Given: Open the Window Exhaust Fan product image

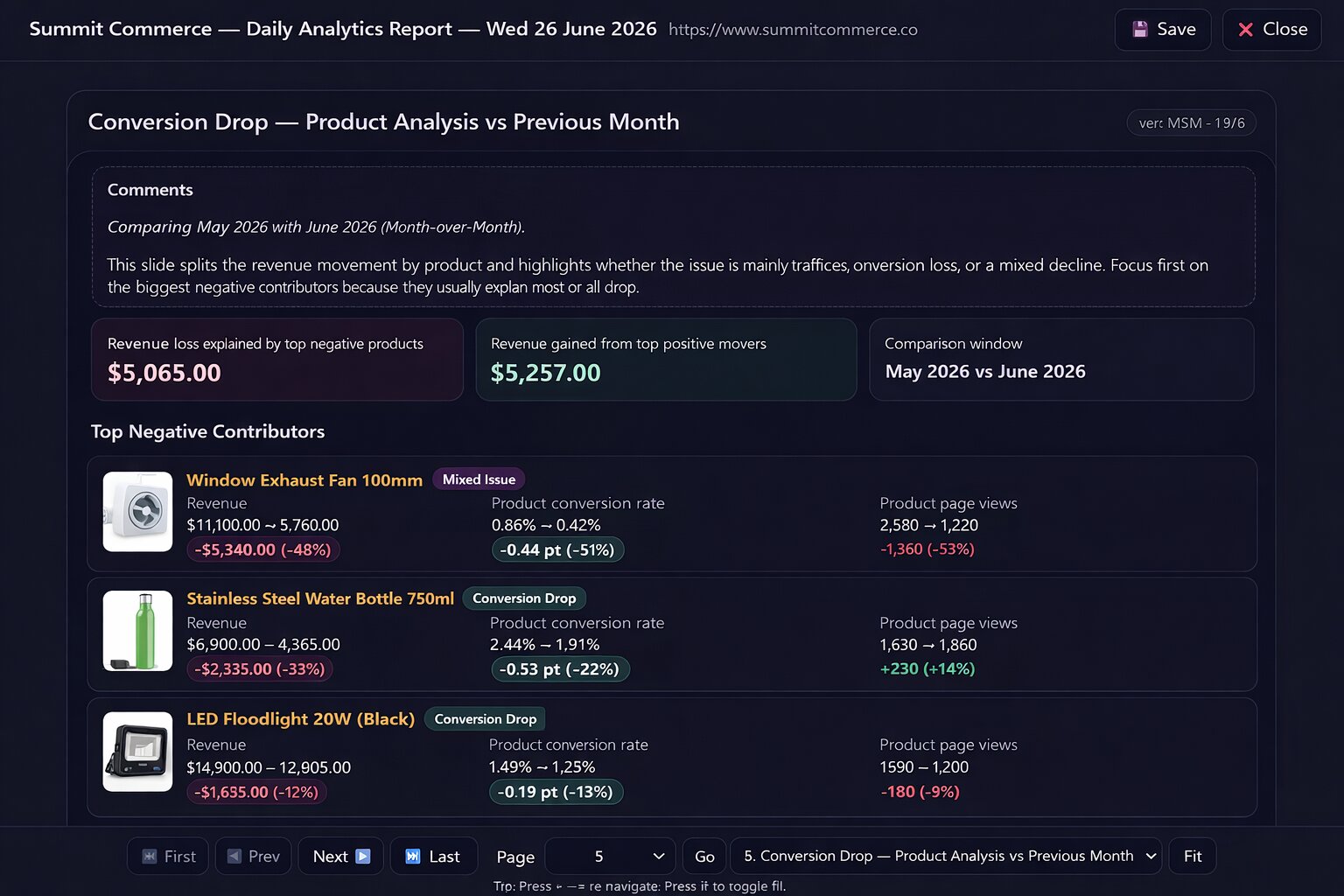Looking at the screenshot, I should coord(137,512).
